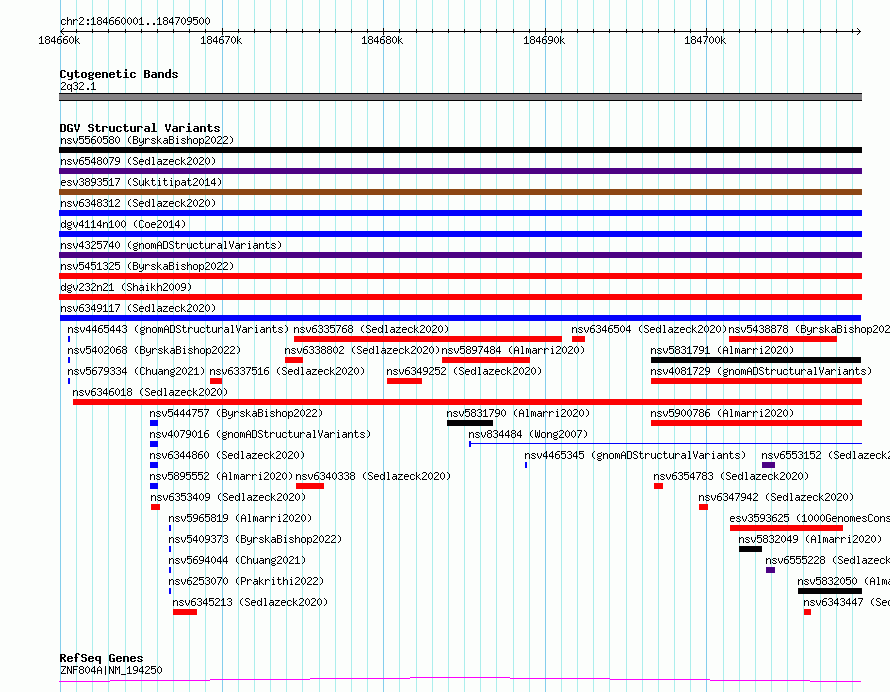
Task: Click the nsv6345213 (Sedlazeck2020) label
Action: click(250, 602)
